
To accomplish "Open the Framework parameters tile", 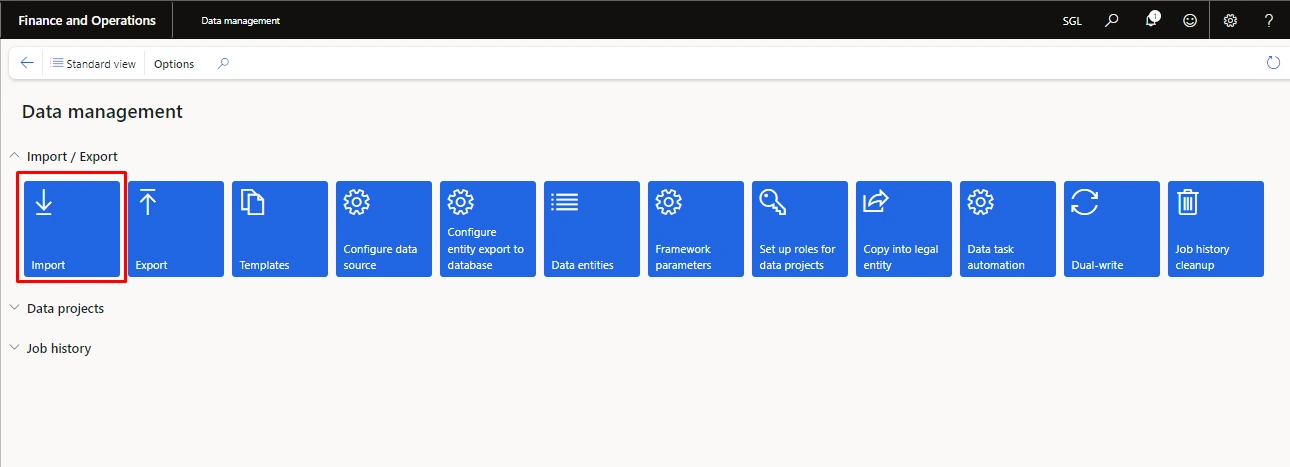I will pos(696,228).
